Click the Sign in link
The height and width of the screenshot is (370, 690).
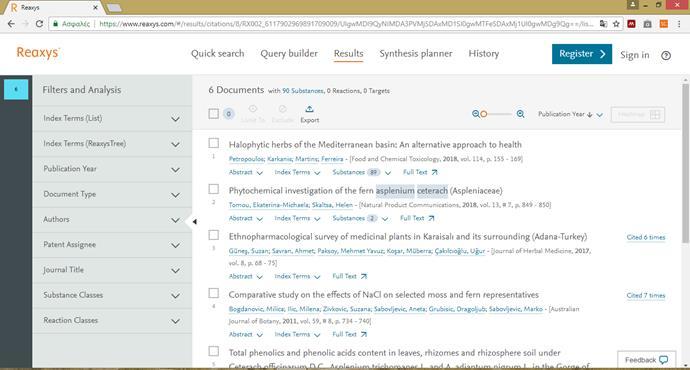pyautogui.click(x=635, y=55)
